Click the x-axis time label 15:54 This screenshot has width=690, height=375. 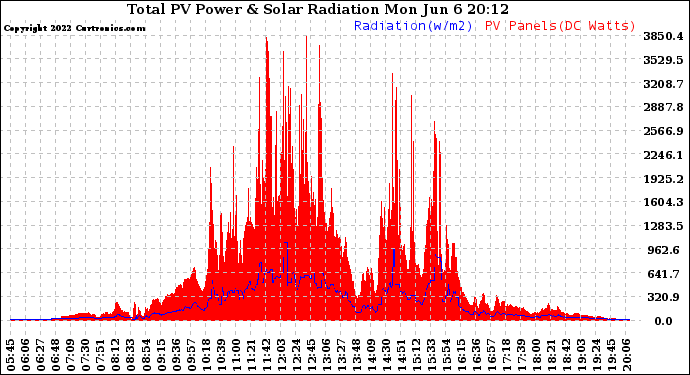[446, 355]
